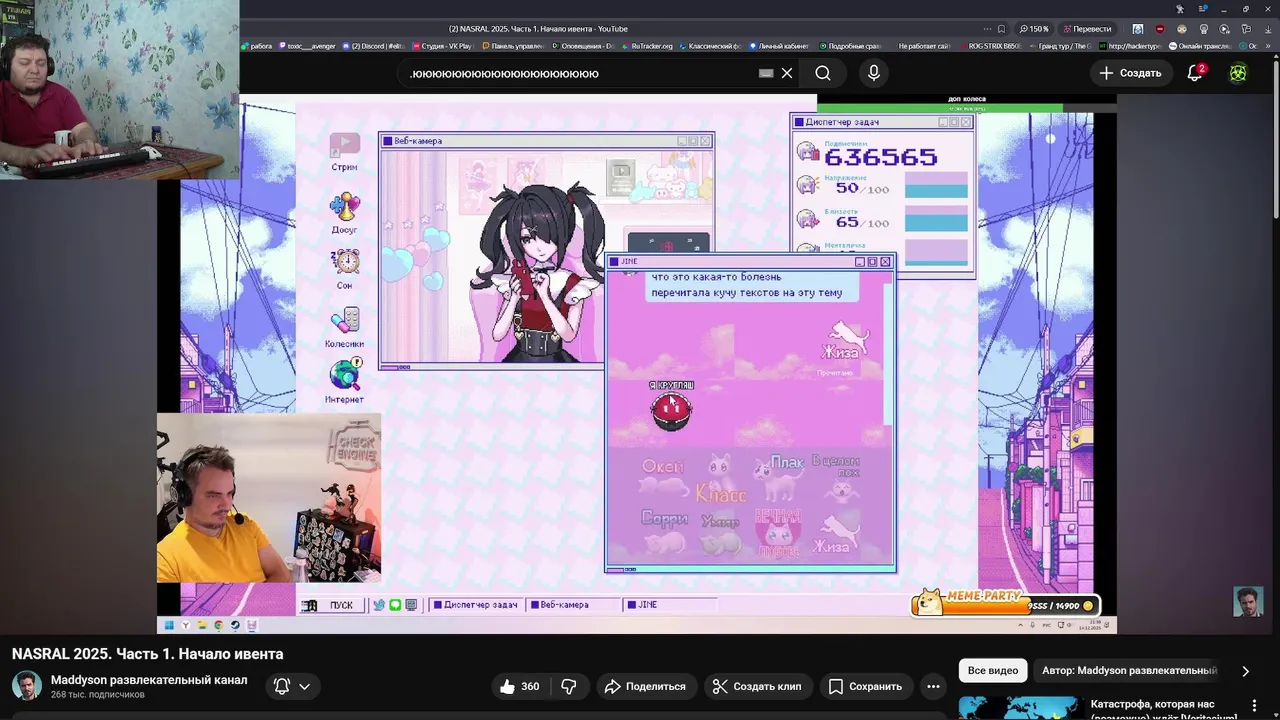This screenshot has height=720, width=1280.
Task: Focus the YouTube search input field
Action: pyautogui.click(x=580, y=73)
